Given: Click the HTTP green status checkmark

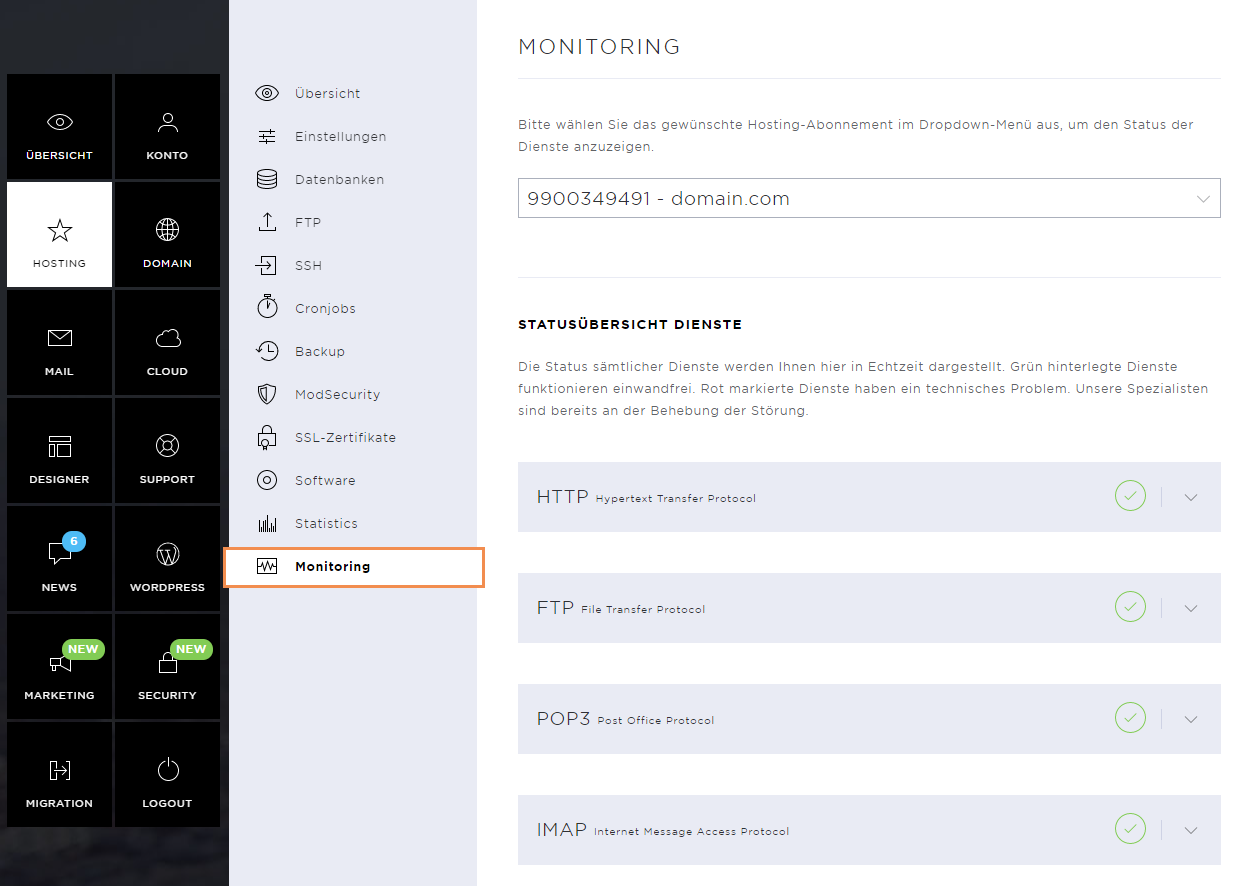Looking at the screenshot, I should coord(1130,496).
